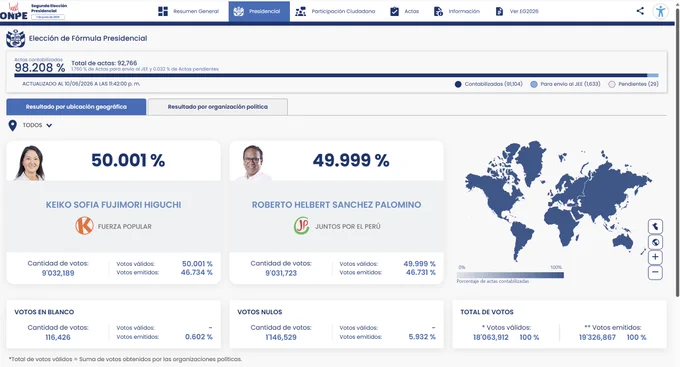This screenshot has height=367, width=680.
Task: Select Resultado por ubicación geográfica tab
Action: pos(76,107)
